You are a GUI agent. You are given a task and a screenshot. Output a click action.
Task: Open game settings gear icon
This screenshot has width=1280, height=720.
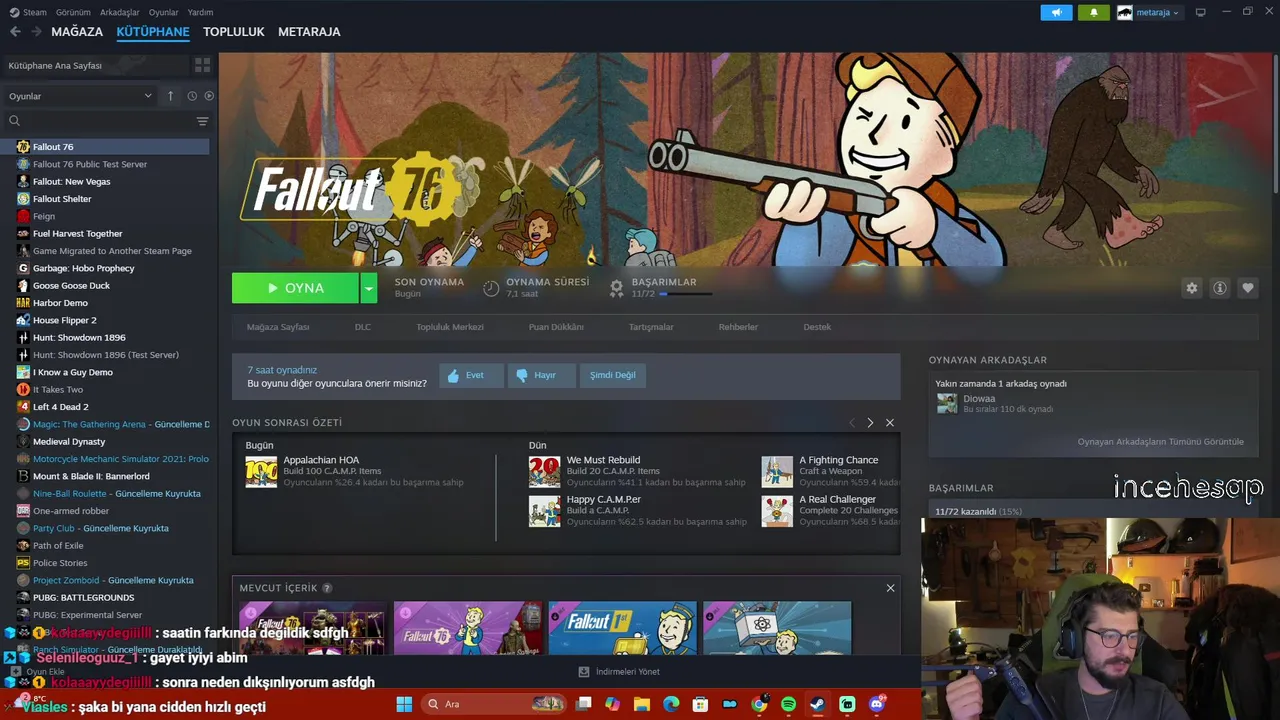coord(1191,288)
